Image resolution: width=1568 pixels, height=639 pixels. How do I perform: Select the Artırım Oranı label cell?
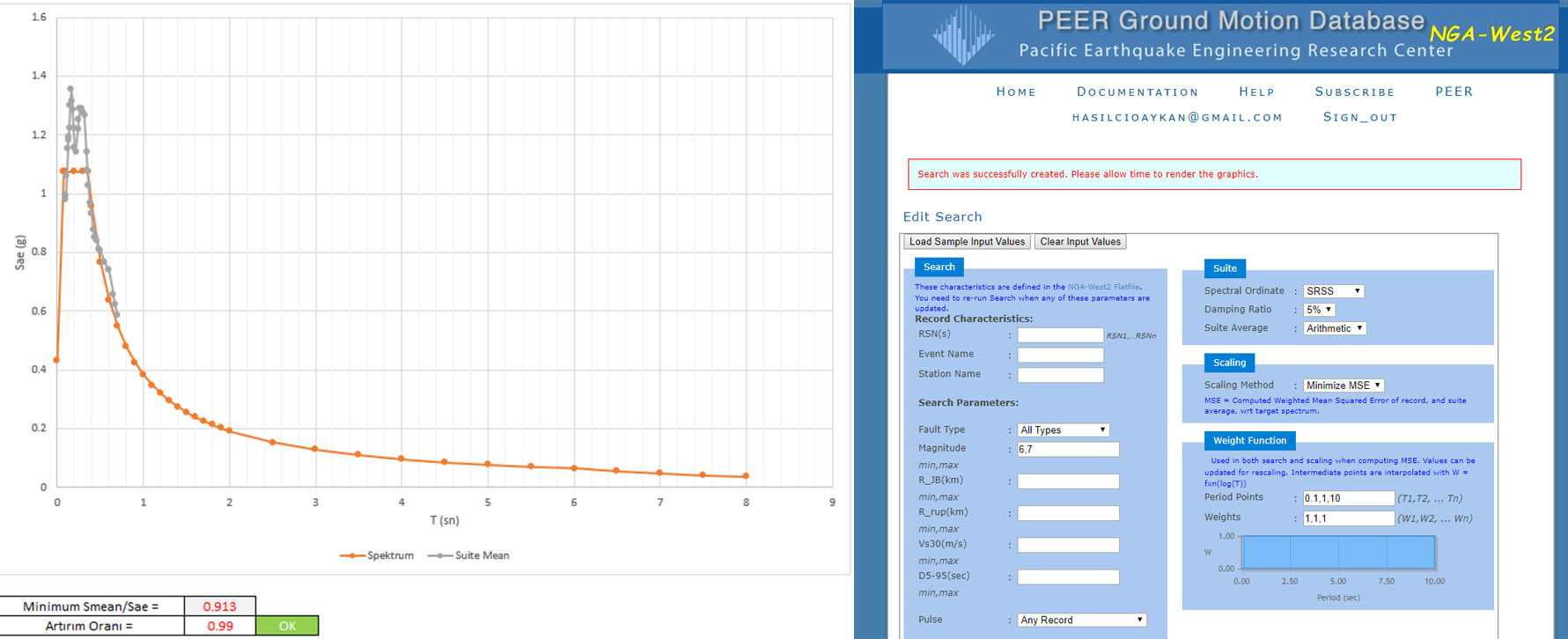[x=92, y=626]
